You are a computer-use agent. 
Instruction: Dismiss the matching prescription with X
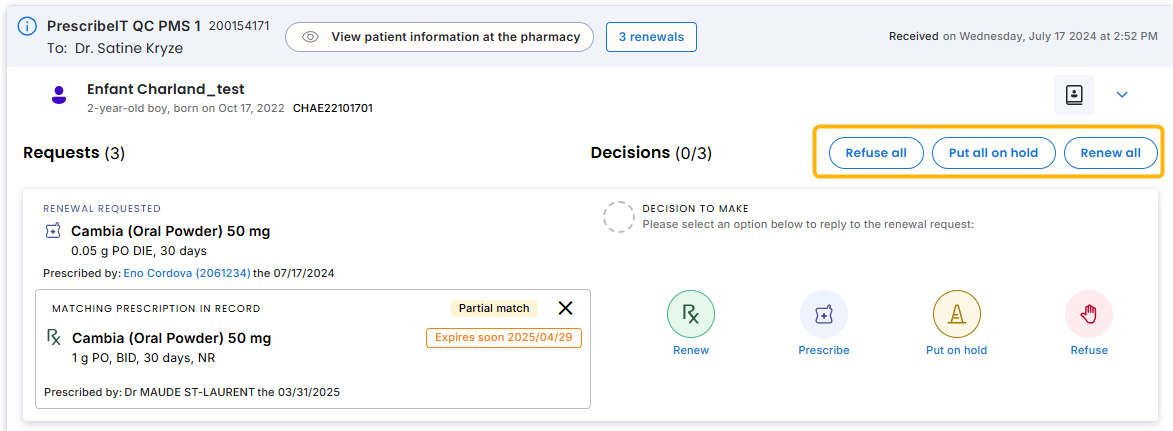(x=566, y=308)
